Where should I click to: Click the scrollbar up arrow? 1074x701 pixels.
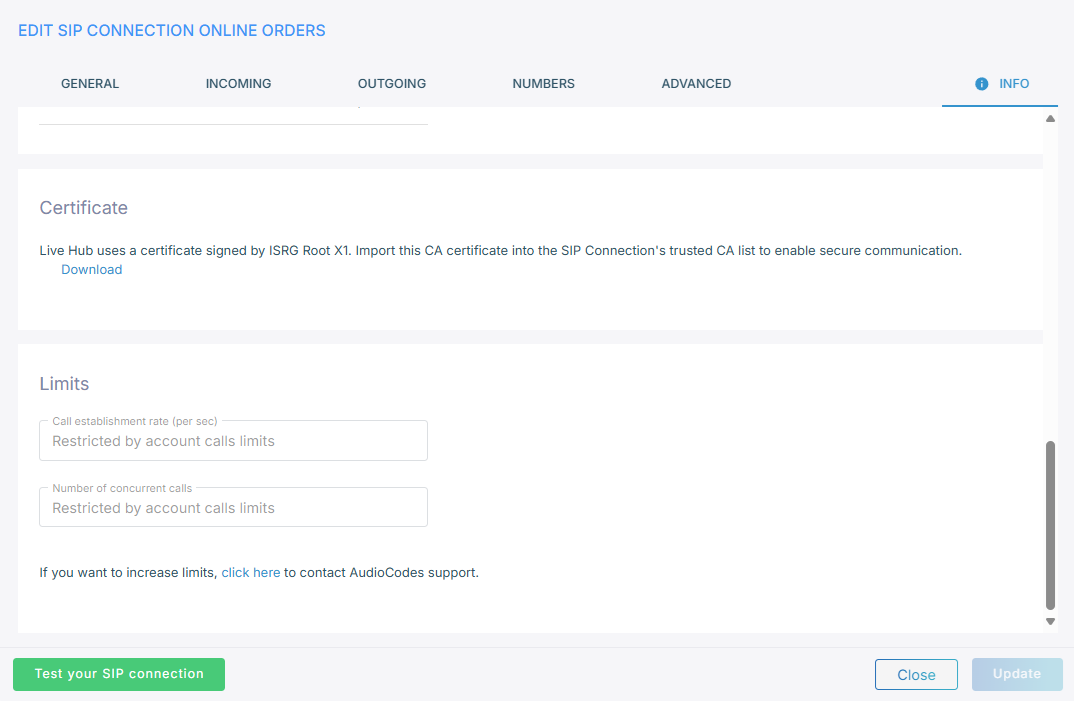tap(1050, 118)
